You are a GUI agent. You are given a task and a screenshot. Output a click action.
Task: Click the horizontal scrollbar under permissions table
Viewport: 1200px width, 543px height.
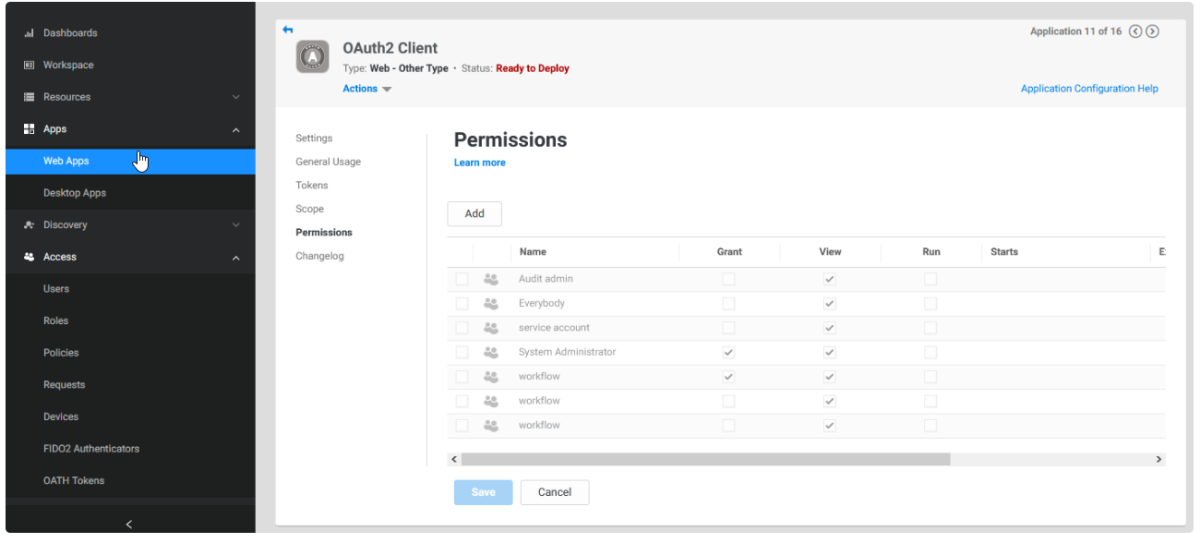tap(704, 459)
